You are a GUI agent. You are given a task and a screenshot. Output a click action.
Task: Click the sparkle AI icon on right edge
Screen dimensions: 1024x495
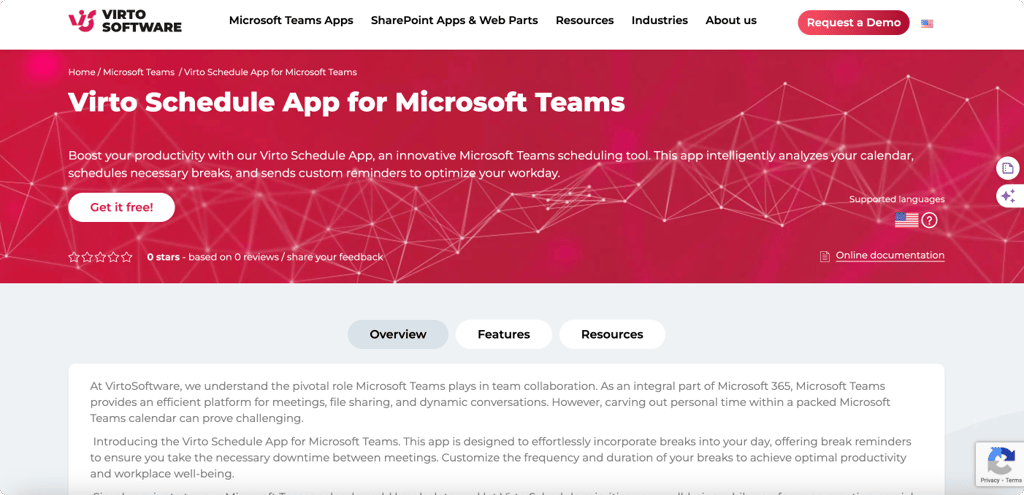pyautogui.click(x=1008, y=196)
